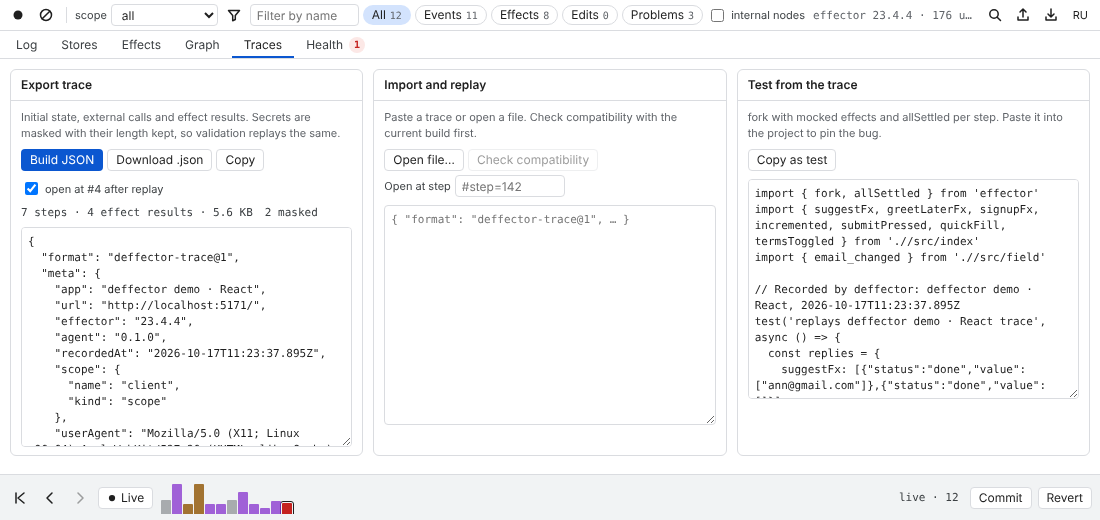The image size is (1100, 520).
Task: Select the Problems 3 filter chip
Action: (662, 15)
